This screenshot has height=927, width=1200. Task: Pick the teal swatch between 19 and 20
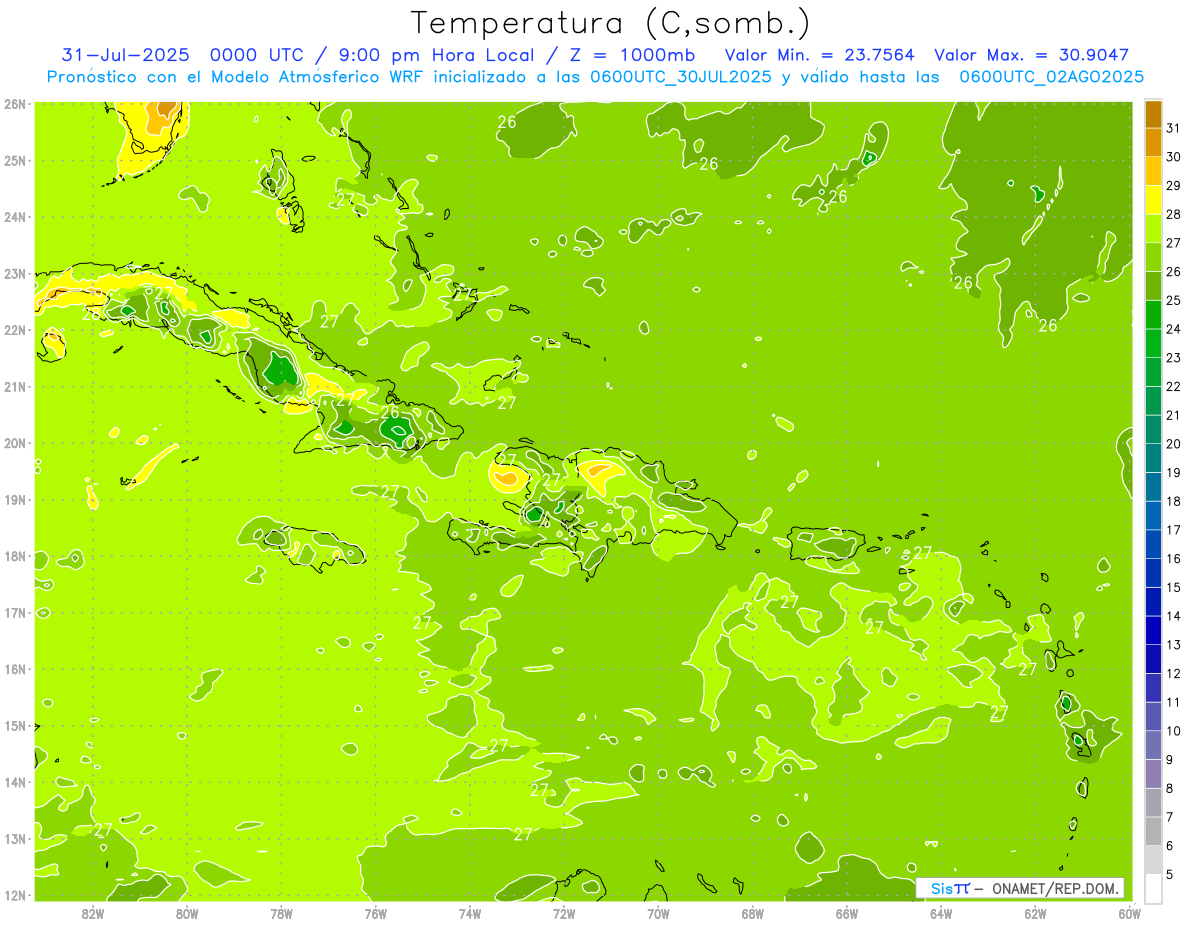1153,458
